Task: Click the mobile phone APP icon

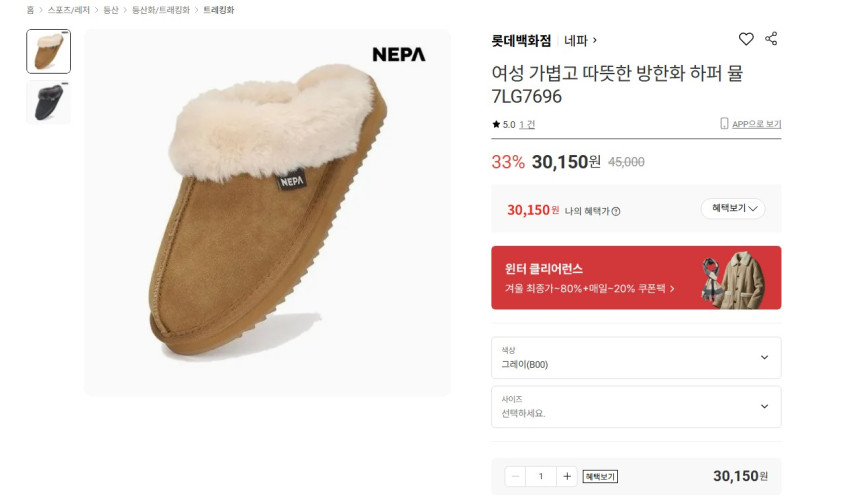Action: [x=724, y=124]
